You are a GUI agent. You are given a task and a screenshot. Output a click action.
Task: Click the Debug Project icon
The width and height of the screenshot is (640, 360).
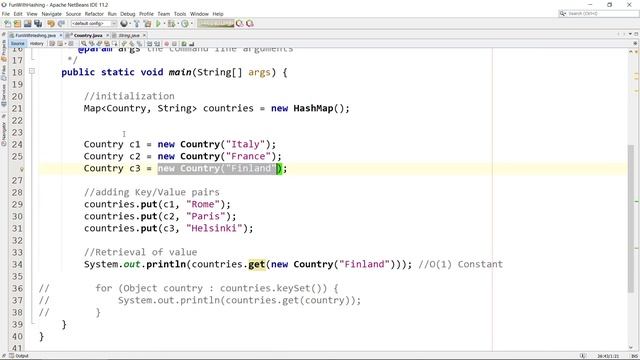tap(171, 24)
